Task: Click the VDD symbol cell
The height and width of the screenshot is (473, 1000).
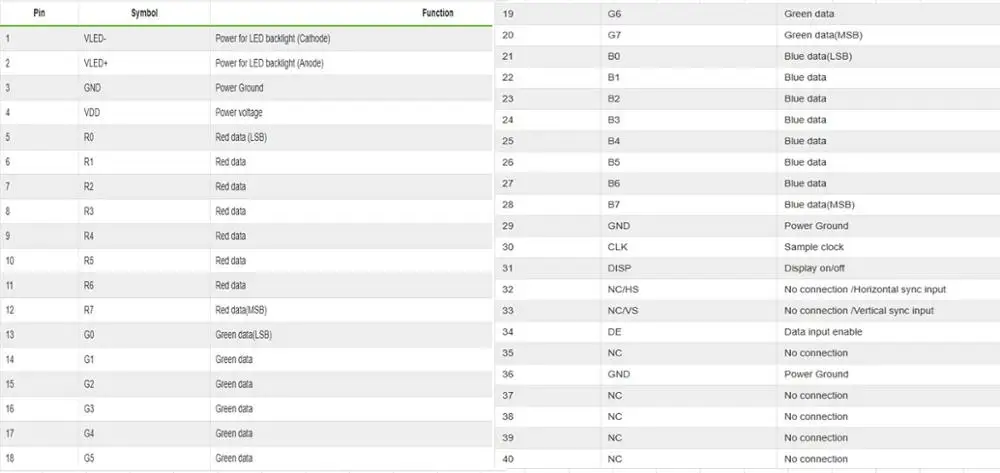Action: click(92, 113)
